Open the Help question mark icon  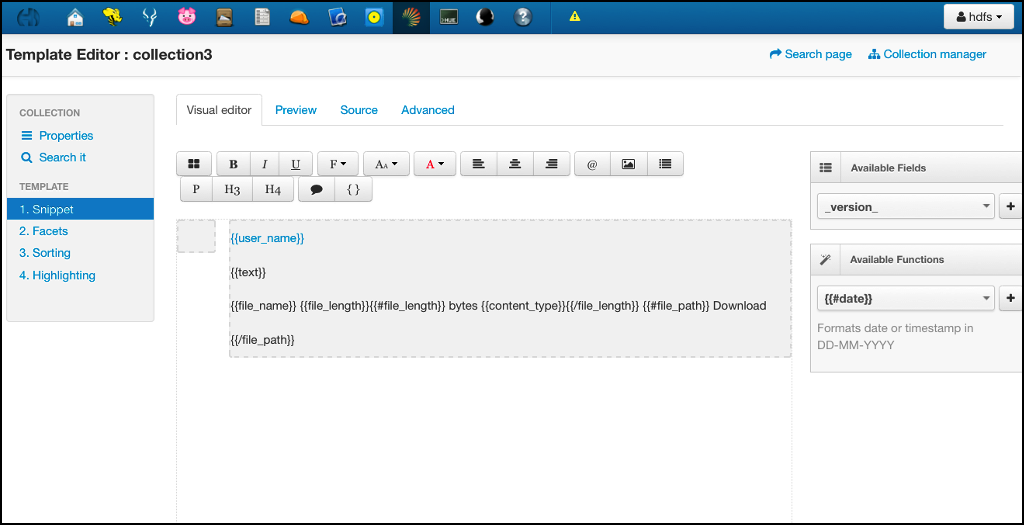click(522, 17)
